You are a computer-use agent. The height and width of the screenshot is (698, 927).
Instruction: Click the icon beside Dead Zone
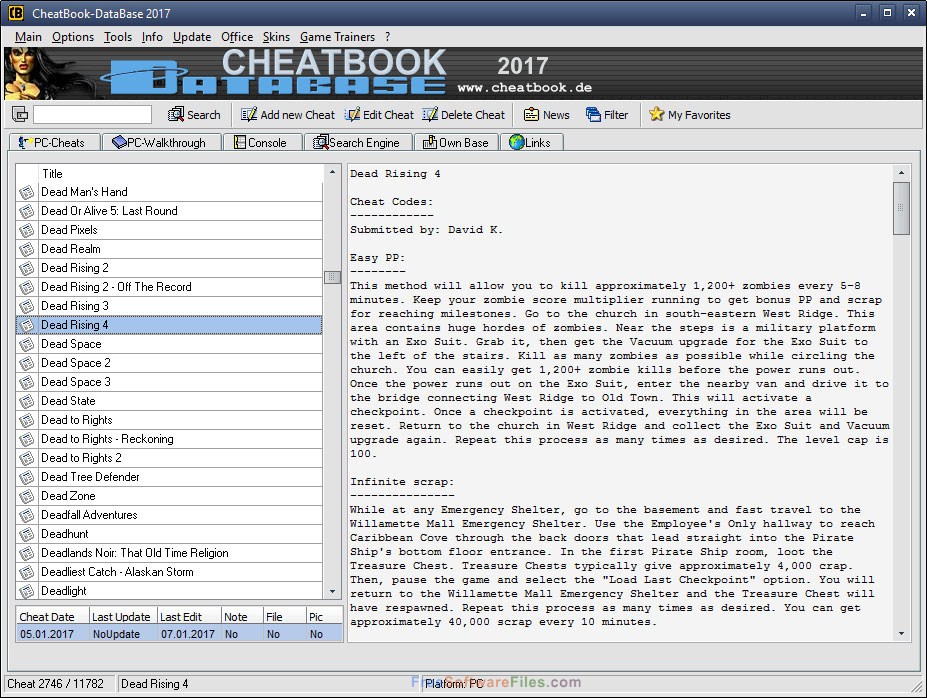27,496
